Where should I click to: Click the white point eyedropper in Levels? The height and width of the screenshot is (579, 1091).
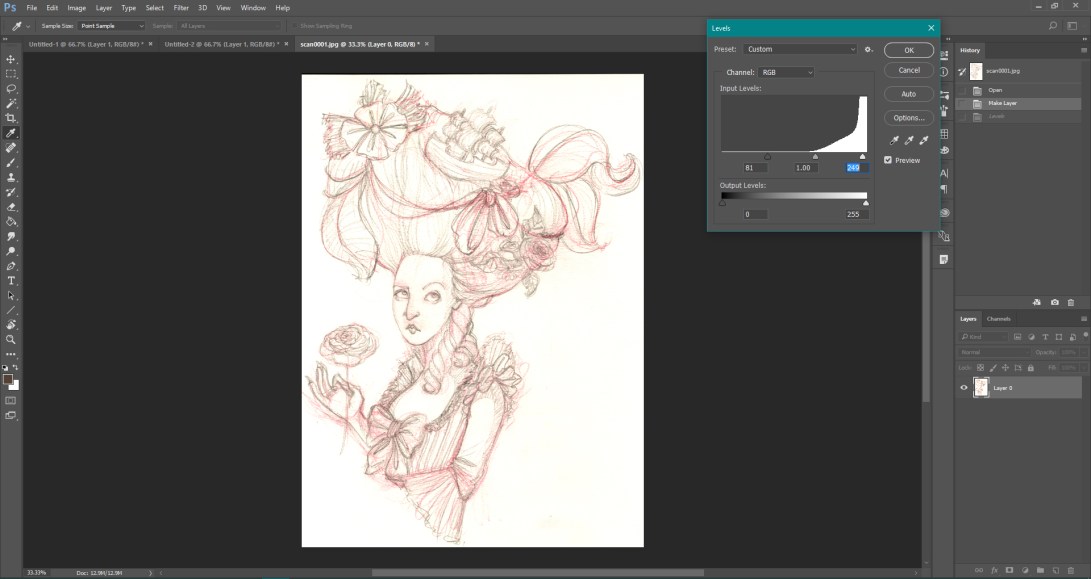[x=923, y=141]
